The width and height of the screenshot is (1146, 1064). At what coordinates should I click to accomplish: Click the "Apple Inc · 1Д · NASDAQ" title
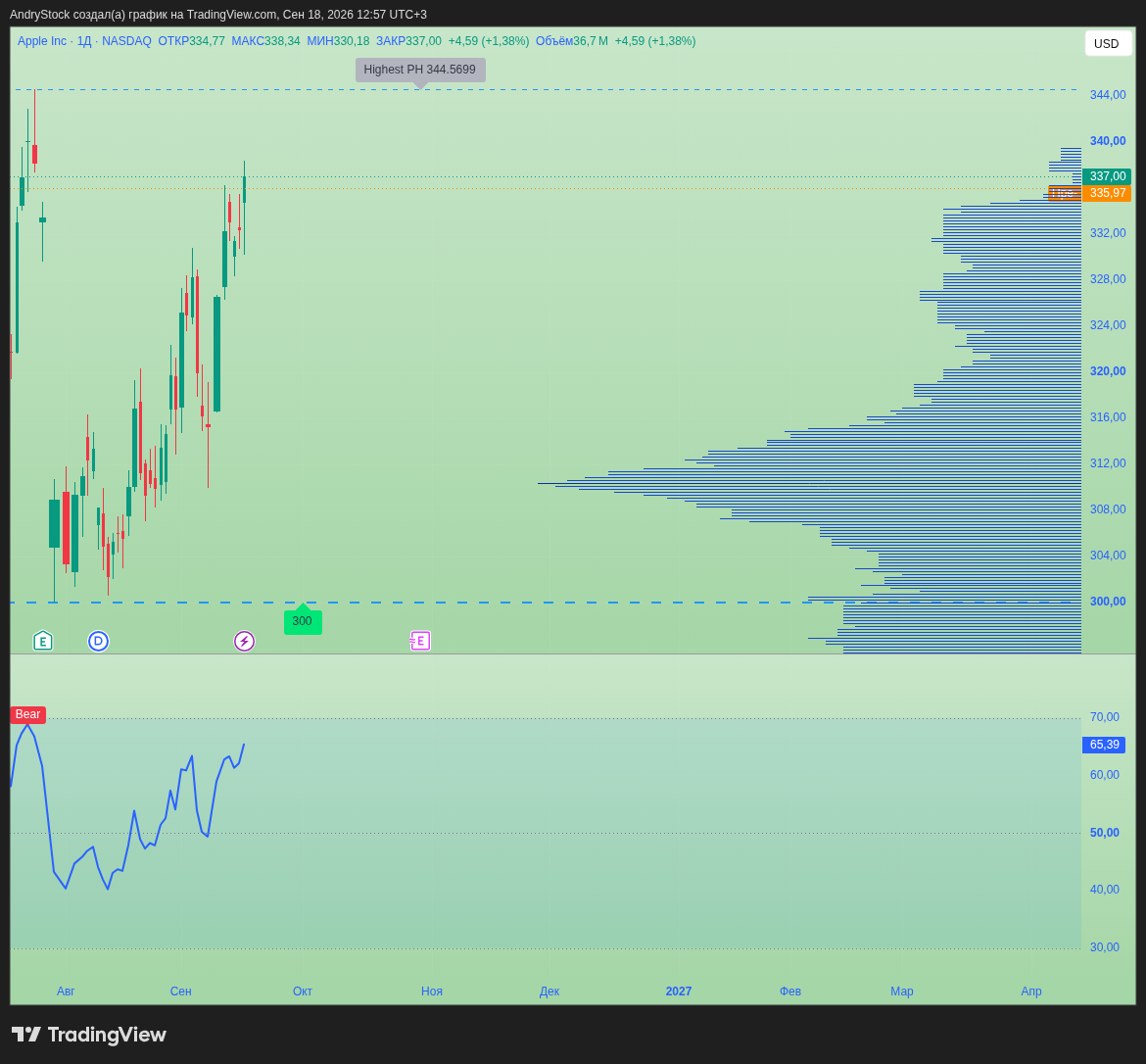84,41
